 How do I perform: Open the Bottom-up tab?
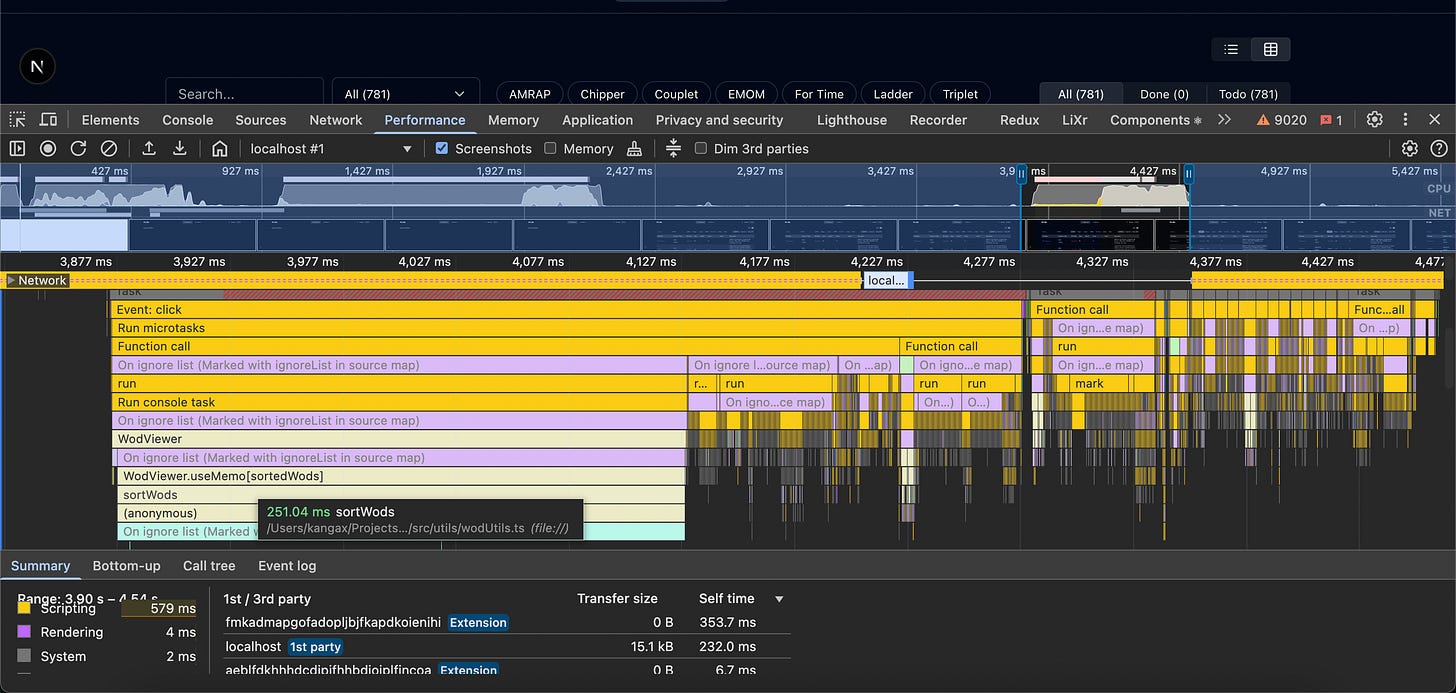tap(126, 566)
